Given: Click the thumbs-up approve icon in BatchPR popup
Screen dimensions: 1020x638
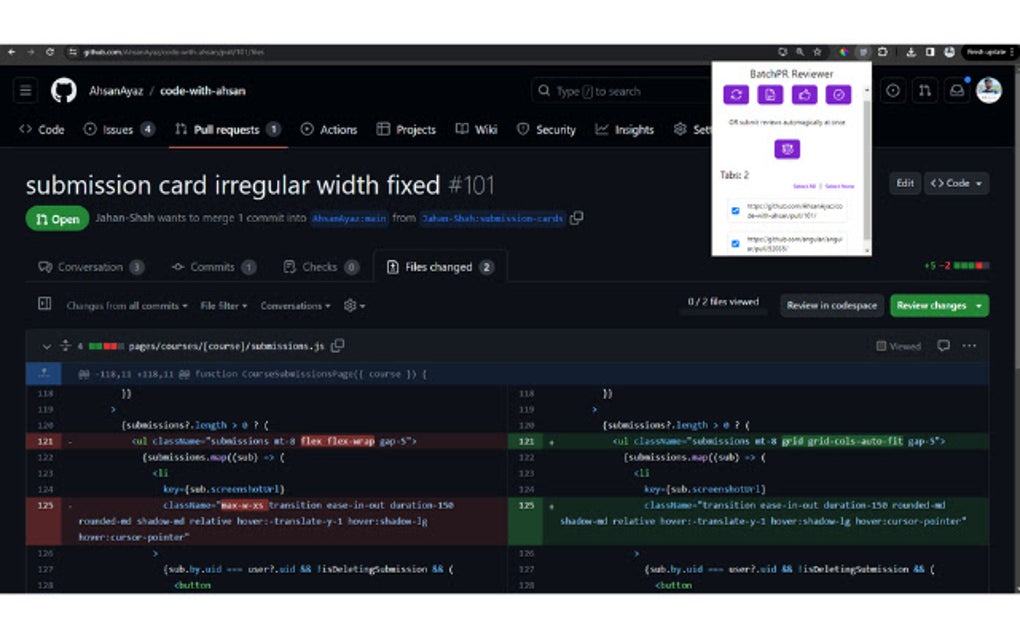Looking at the screenshot, I should (x=806, y=94).
